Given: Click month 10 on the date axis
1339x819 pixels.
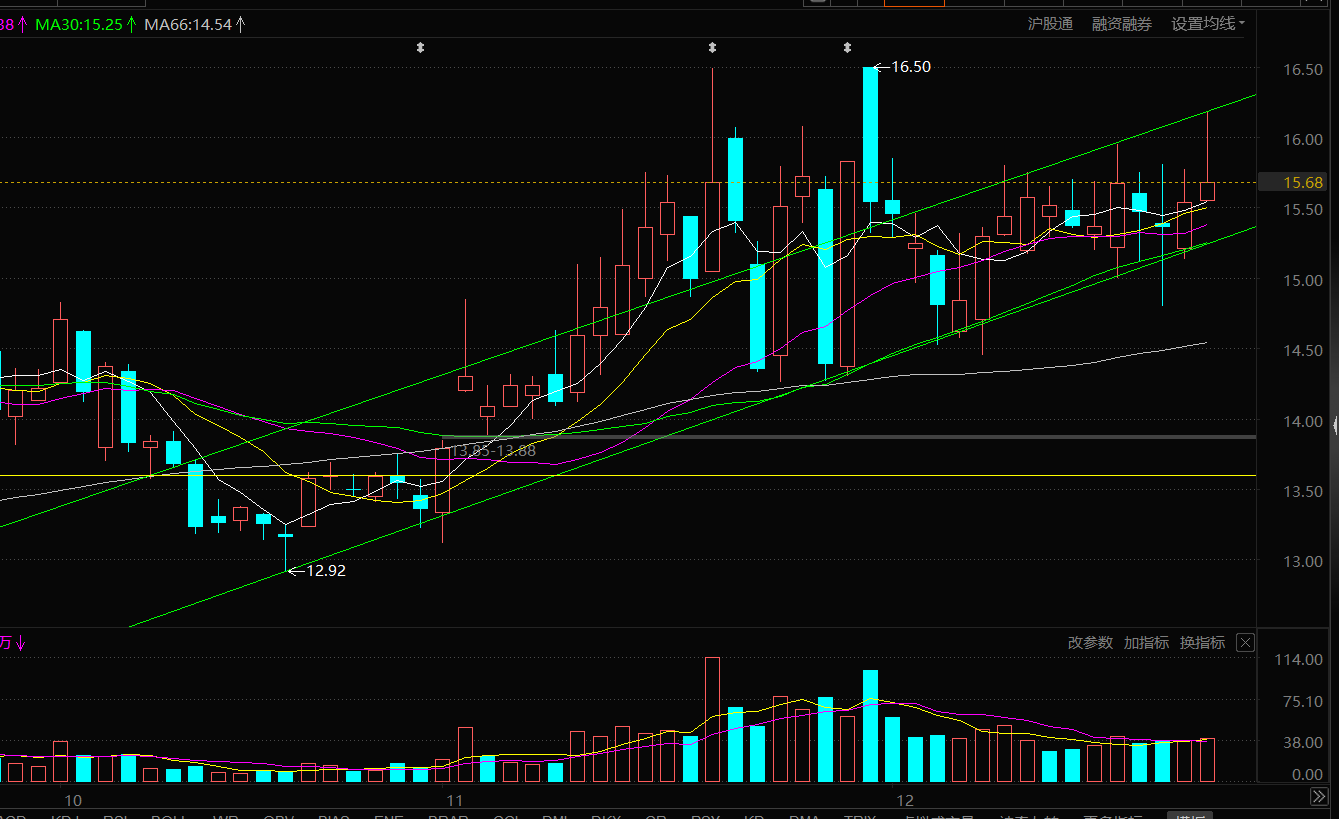Looking at the screenshot, I should (72, 801).
